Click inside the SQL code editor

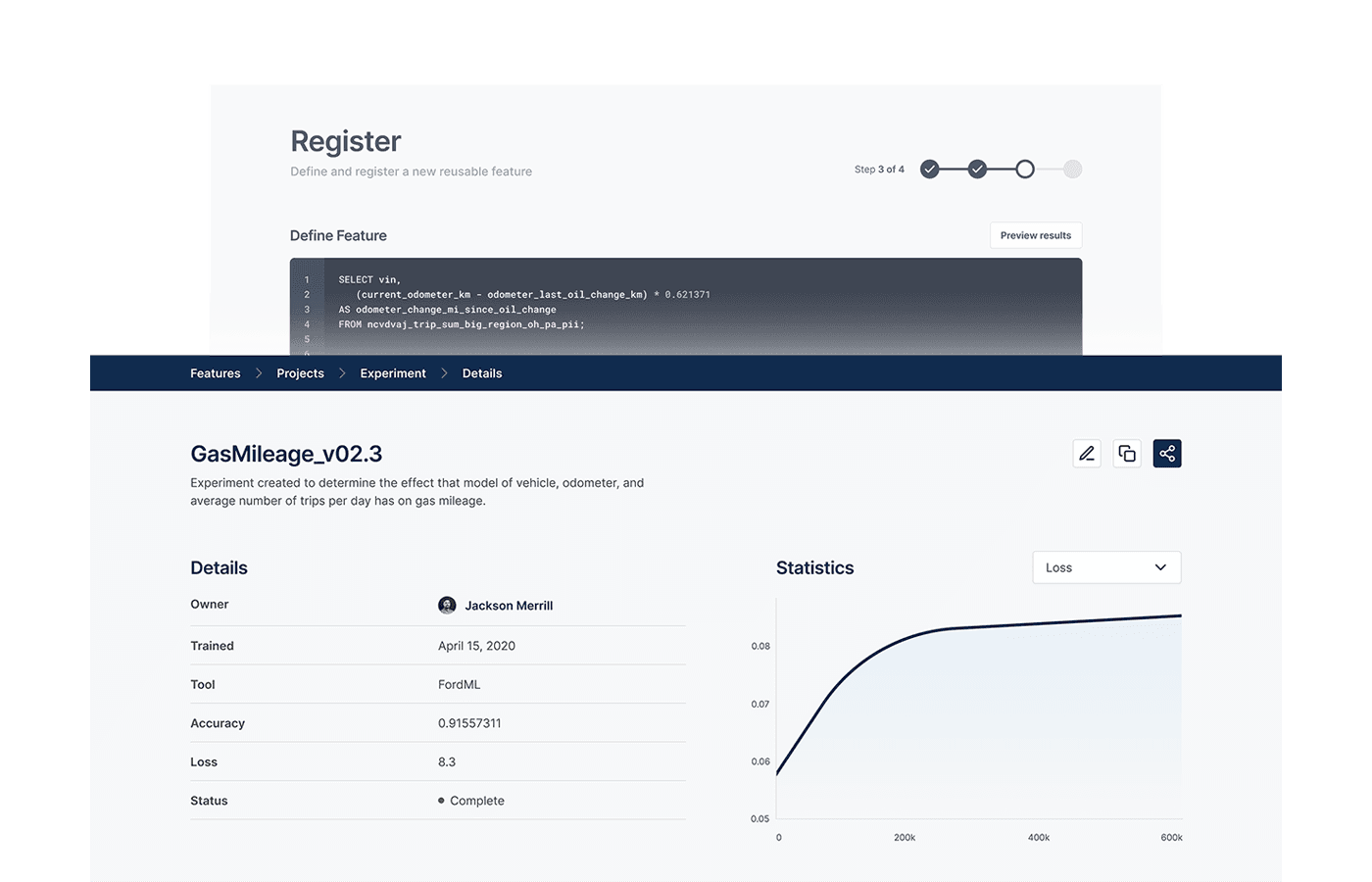point(686,306)
